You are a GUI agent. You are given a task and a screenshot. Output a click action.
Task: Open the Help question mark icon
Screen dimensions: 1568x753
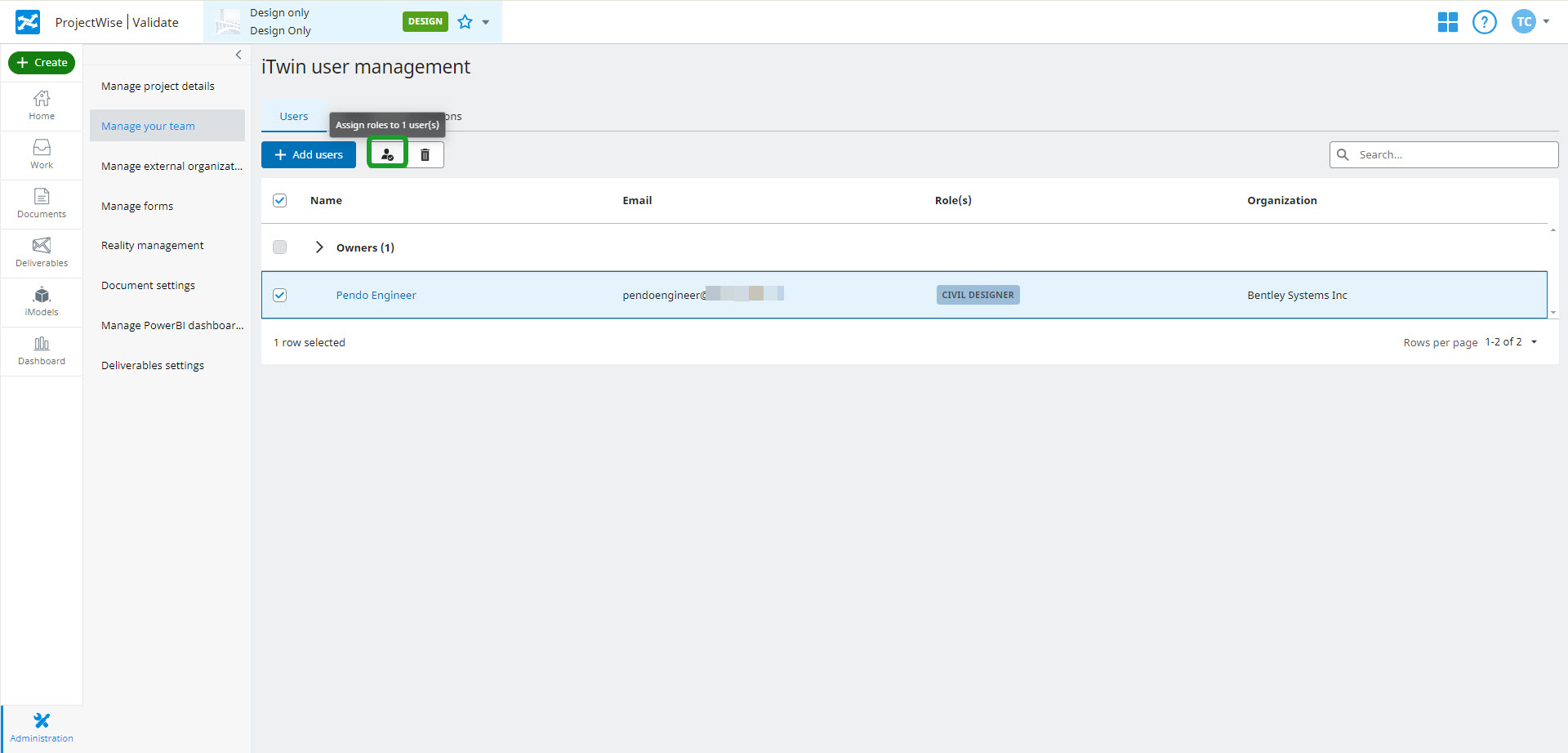click(1485, 22)
